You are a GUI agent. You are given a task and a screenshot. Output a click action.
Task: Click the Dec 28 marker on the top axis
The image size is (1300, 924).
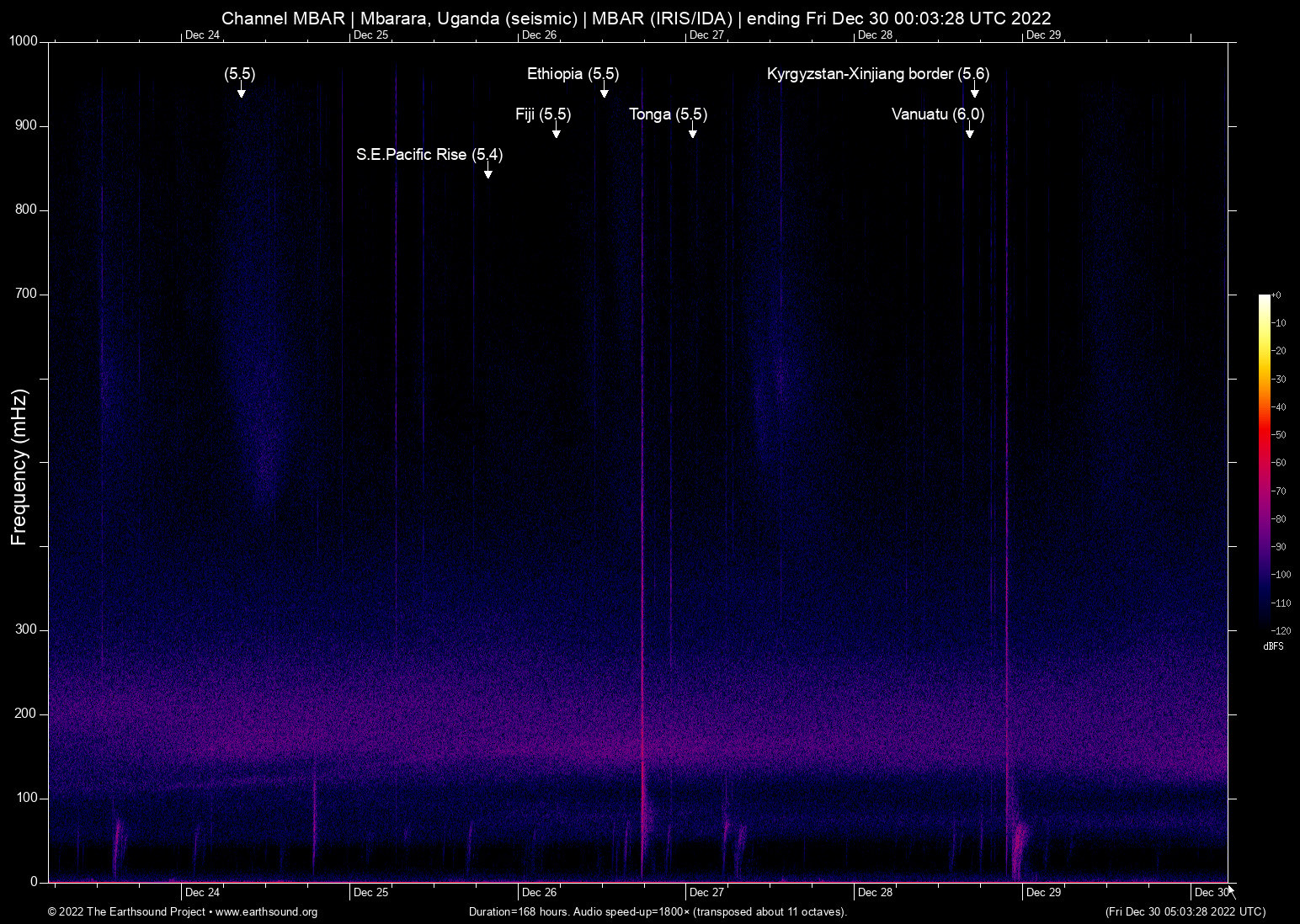(875, 35)
